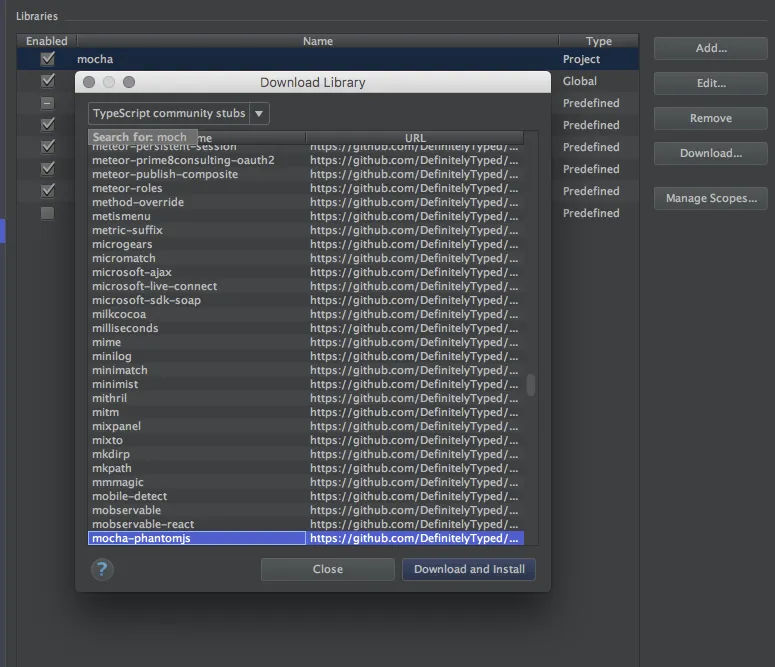
Task: Select mkpath entry
Action: (197, 468)
